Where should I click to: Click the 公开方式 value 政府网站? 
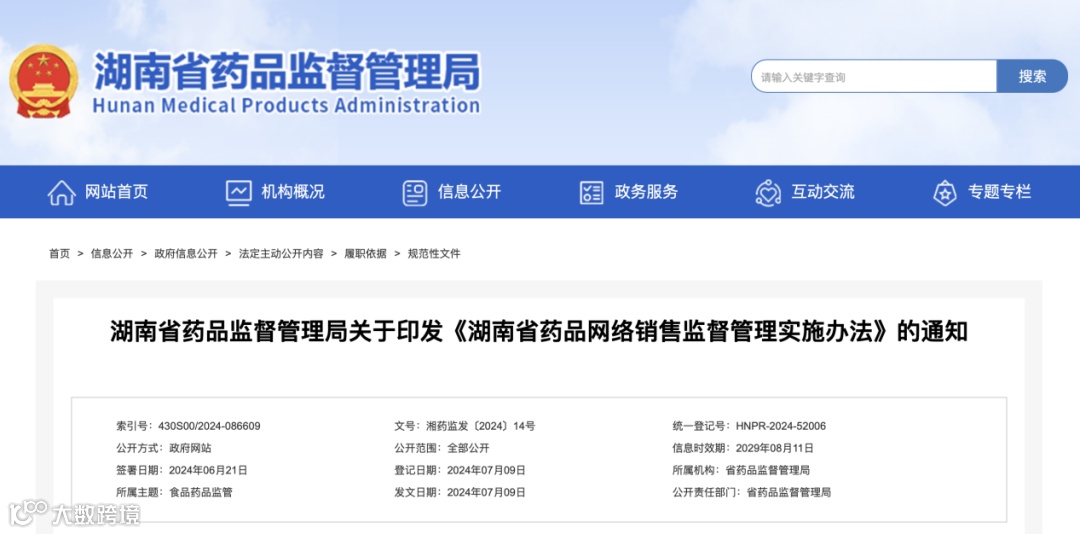pyautogui.click(x=190, y=448)
